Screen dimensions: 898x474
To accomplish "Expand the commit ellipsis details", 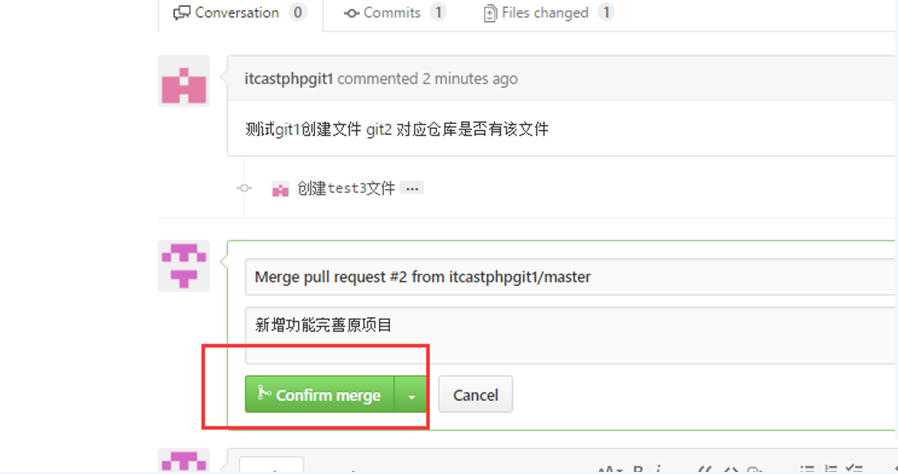I will coord(412,188).
